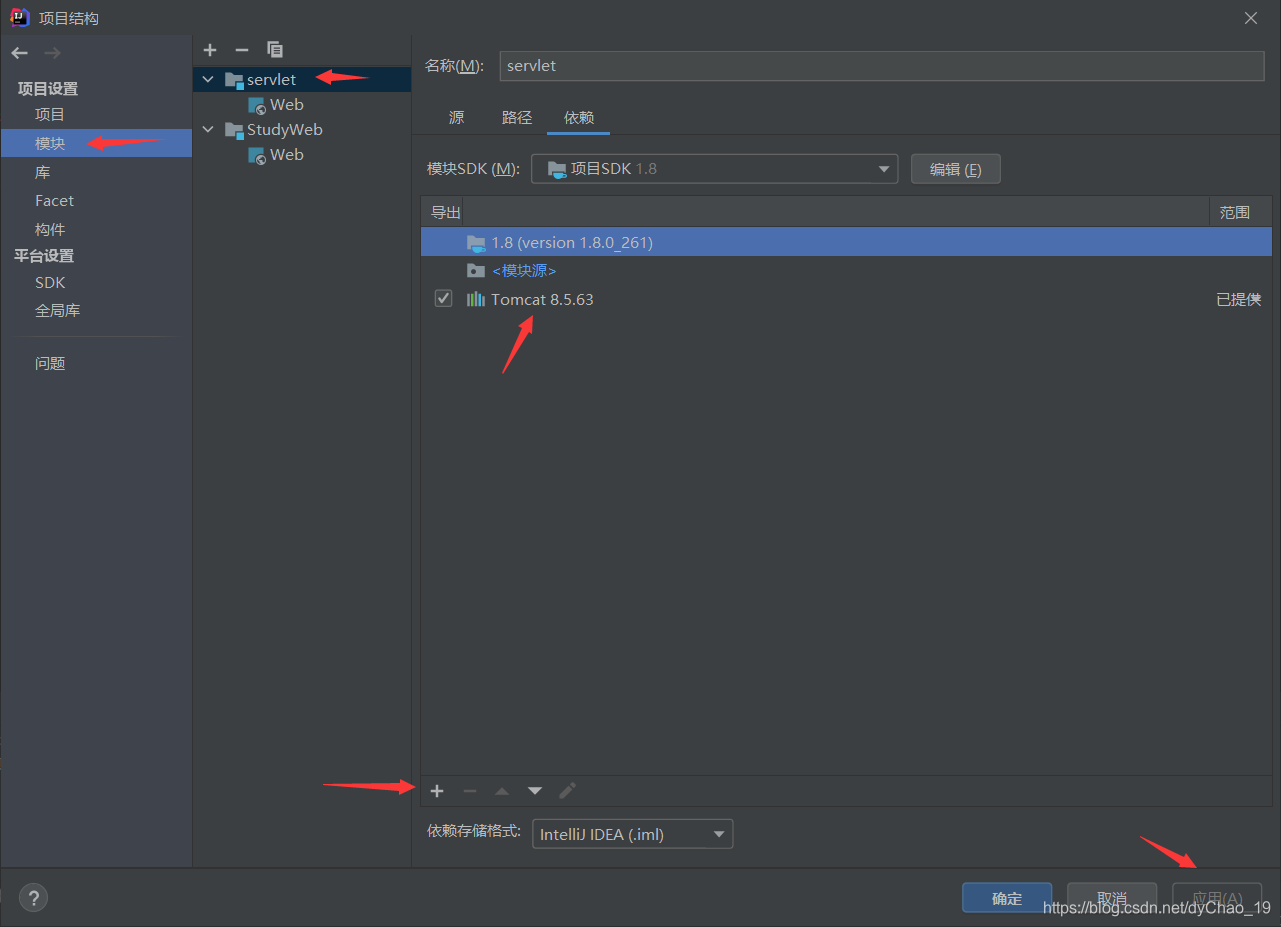The width and height of the screenshot is (1281, 927).
Task: Move dependency up with arrow icon
Action: pos(502,791)
